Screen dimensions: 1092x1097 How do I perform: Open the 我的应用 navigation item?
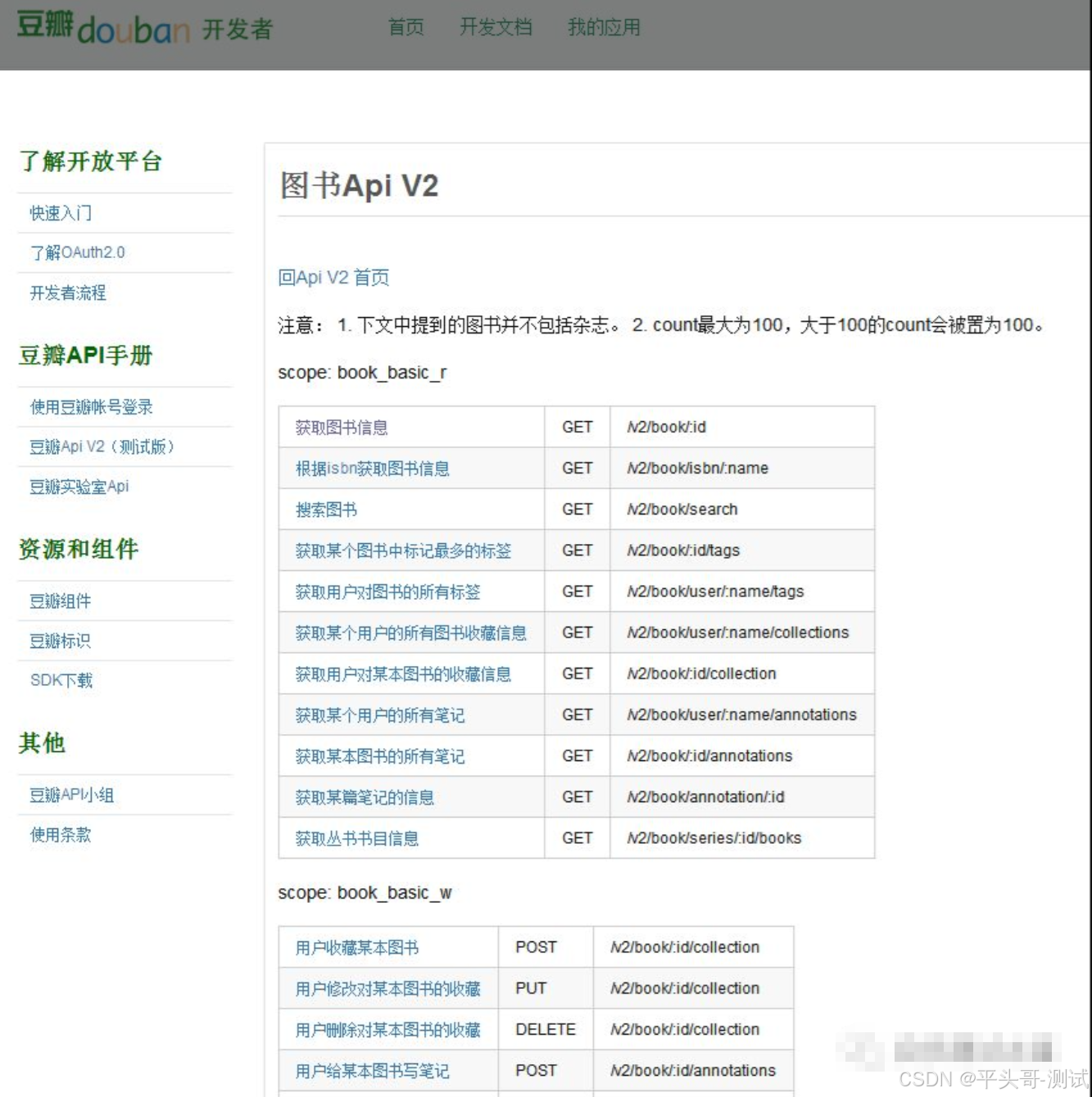(603, 27)
